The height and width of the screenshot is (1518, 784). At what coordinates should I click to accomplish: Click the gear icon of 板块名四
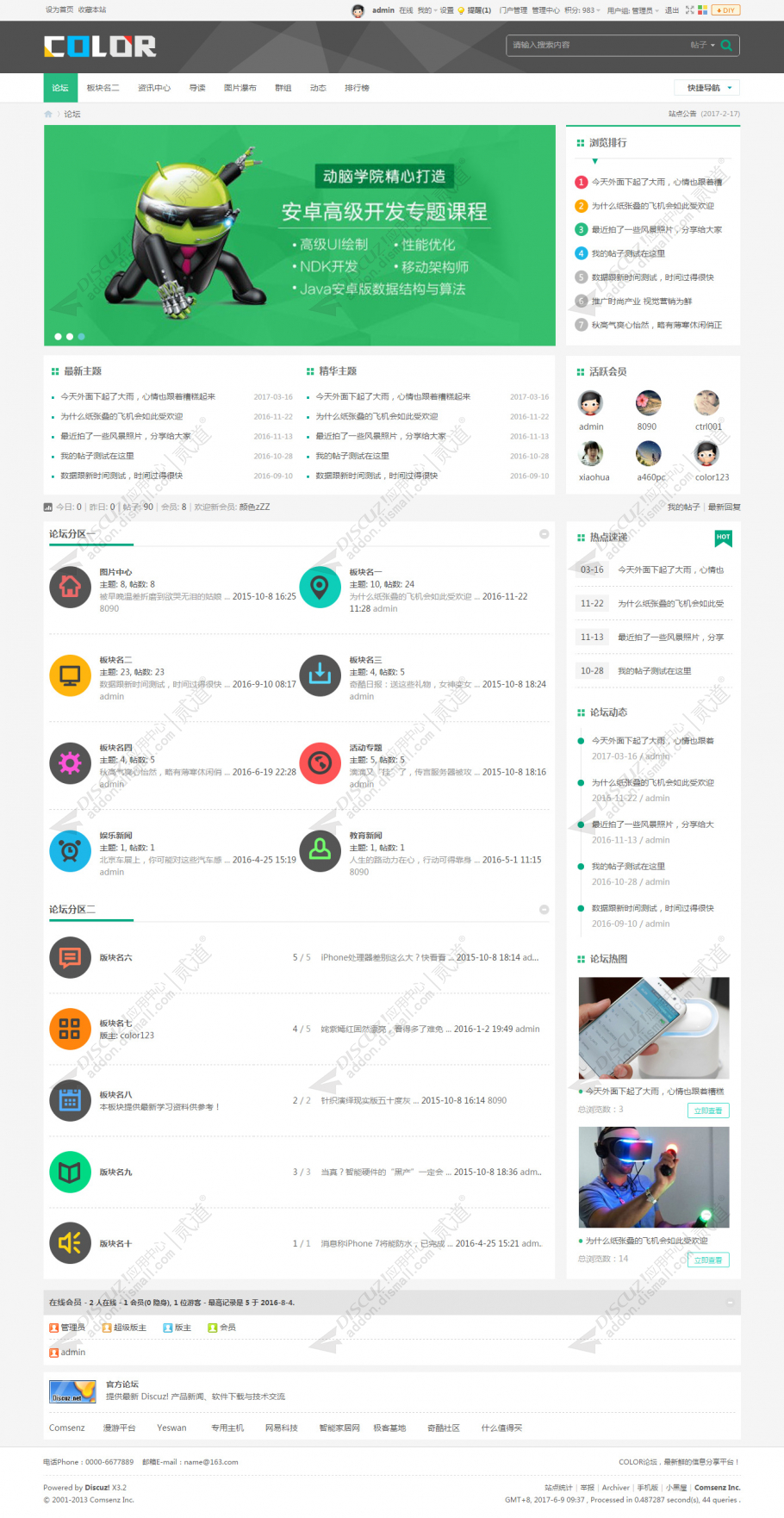[x=70, y=762]
